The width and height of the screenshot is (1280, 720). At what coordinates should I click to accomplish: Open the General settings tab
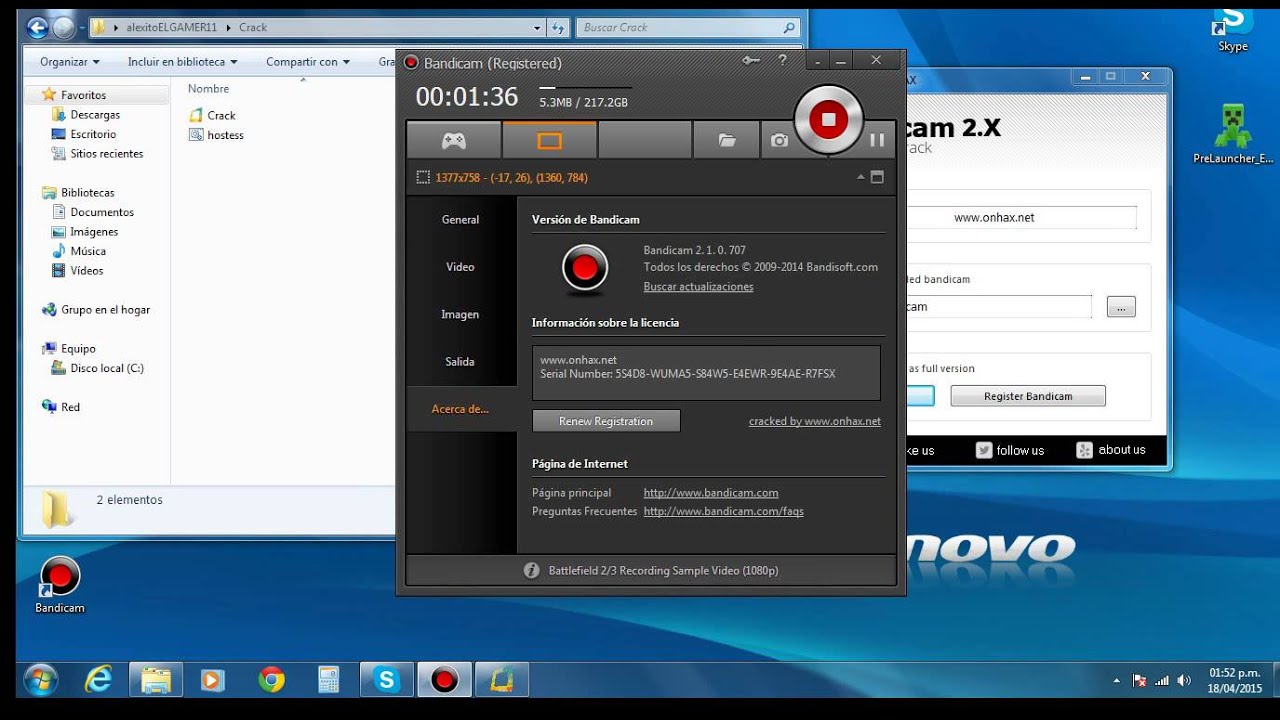click(461, 220)
